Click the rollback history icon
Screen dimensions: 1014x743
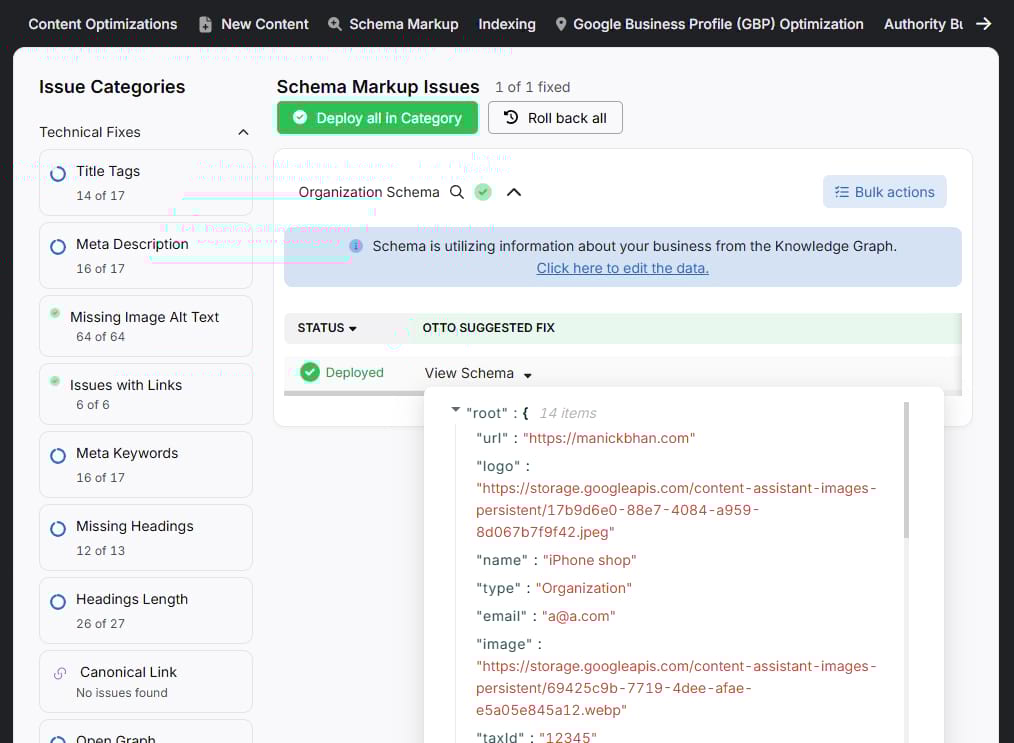(x=511, y=117)
